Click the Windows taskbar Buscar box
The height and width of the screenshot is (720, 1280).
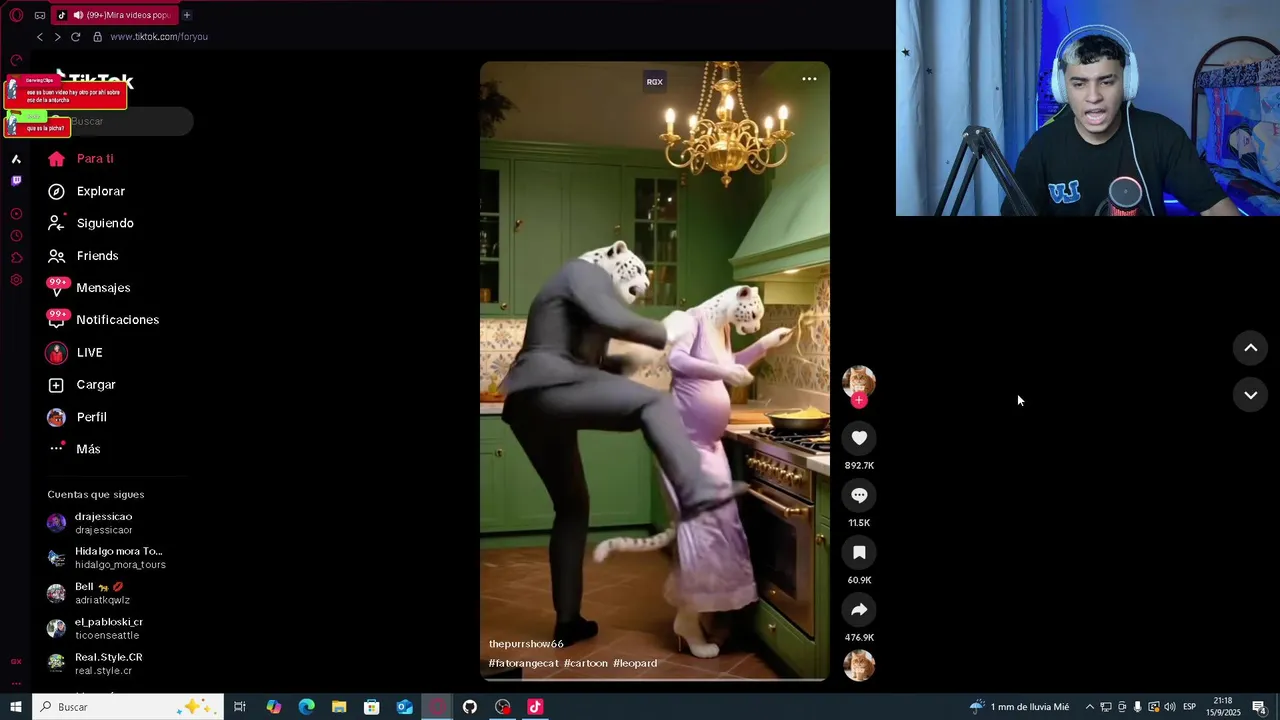point(128,707)
